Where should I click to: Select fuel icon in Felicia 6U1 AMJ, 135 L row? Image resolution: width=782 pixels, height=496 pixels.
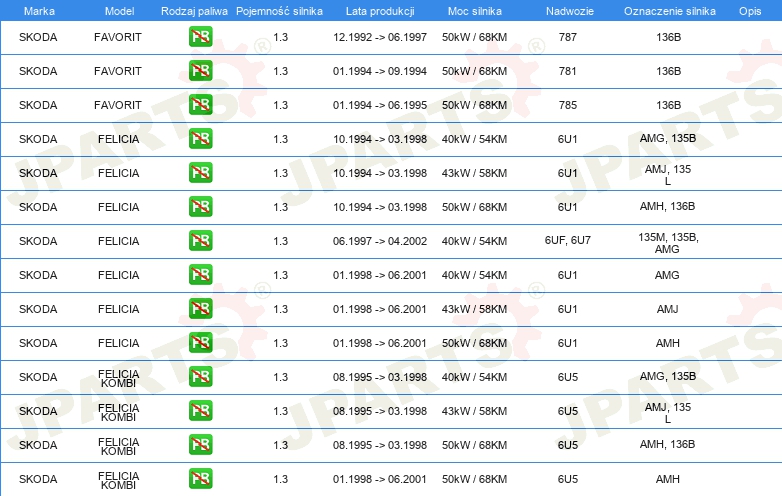200,173
